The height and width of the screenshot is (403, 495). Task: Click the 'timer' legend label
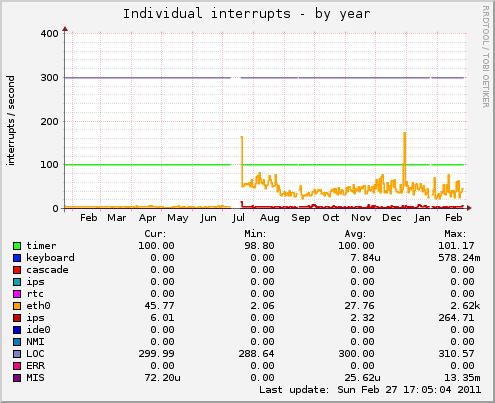tap(41, 246)
